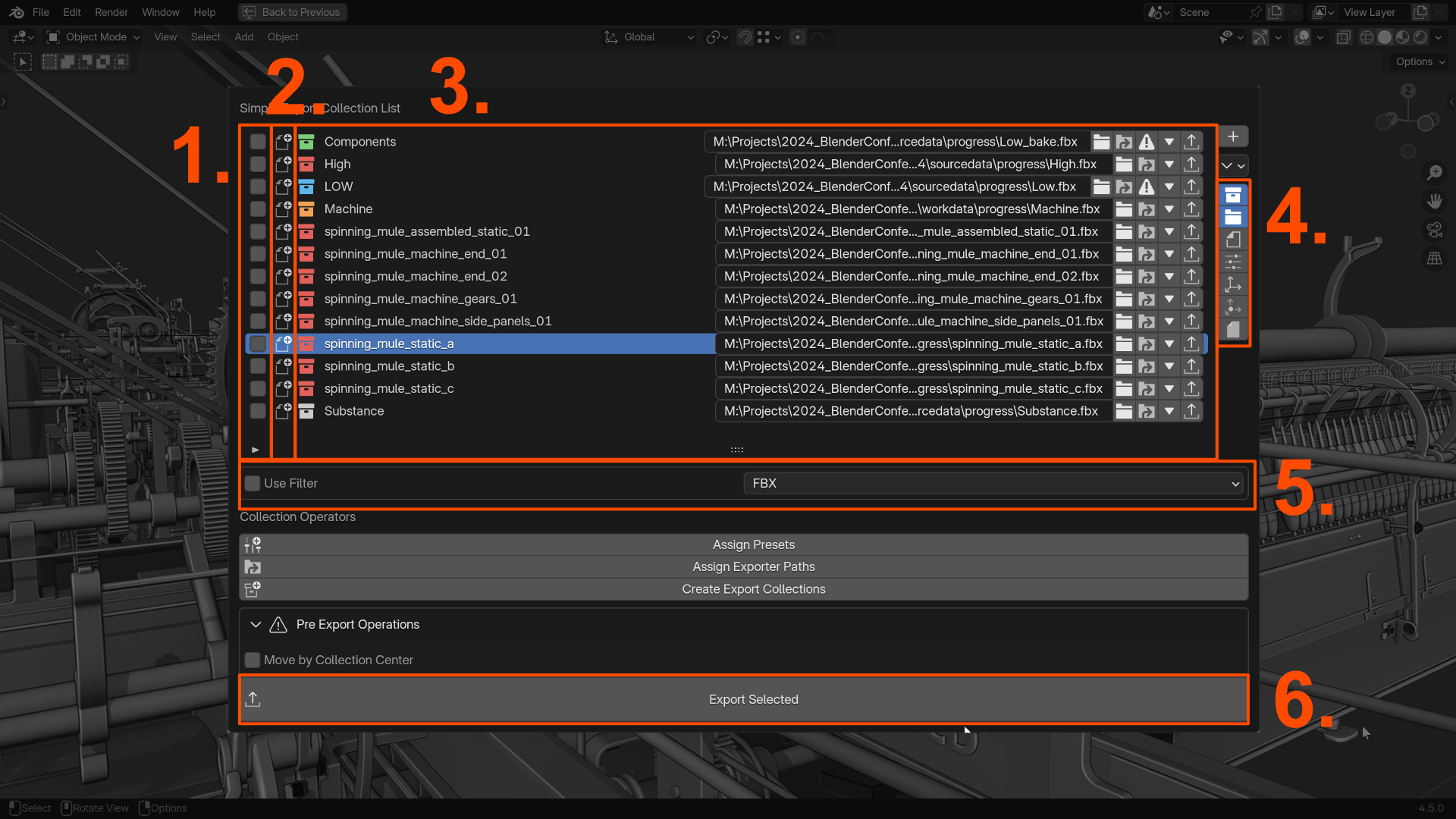Screen dimensions: 1456x819
Task: Open the Edit menu
Action: 72,12
